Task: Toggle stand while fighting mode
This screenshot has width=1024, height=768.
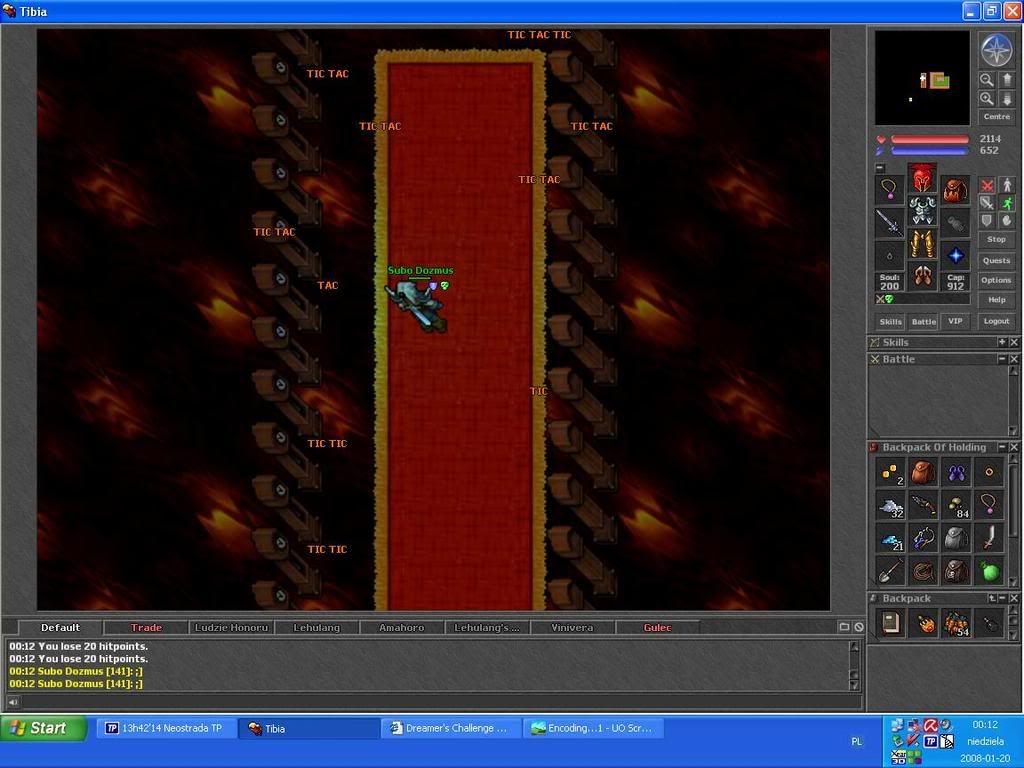Action: pos(1006,185)
